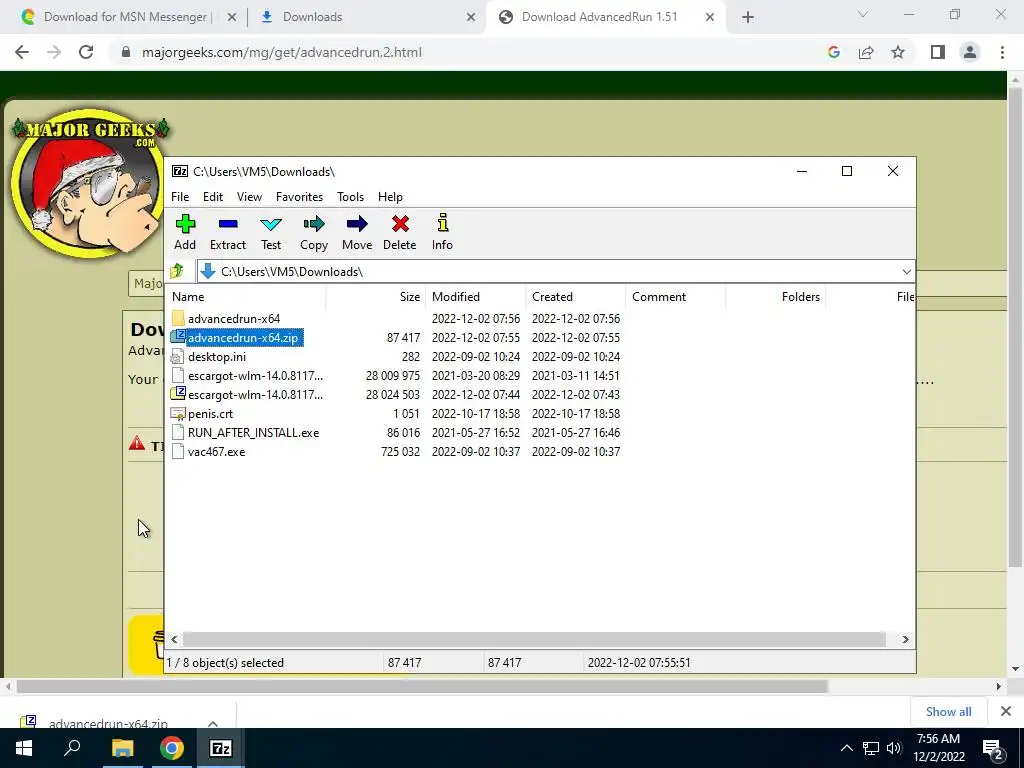The width and height of the screenshot is (1024, 768).
Task: Go up one folder level in 7-Zip
Action: coord(177,271)
